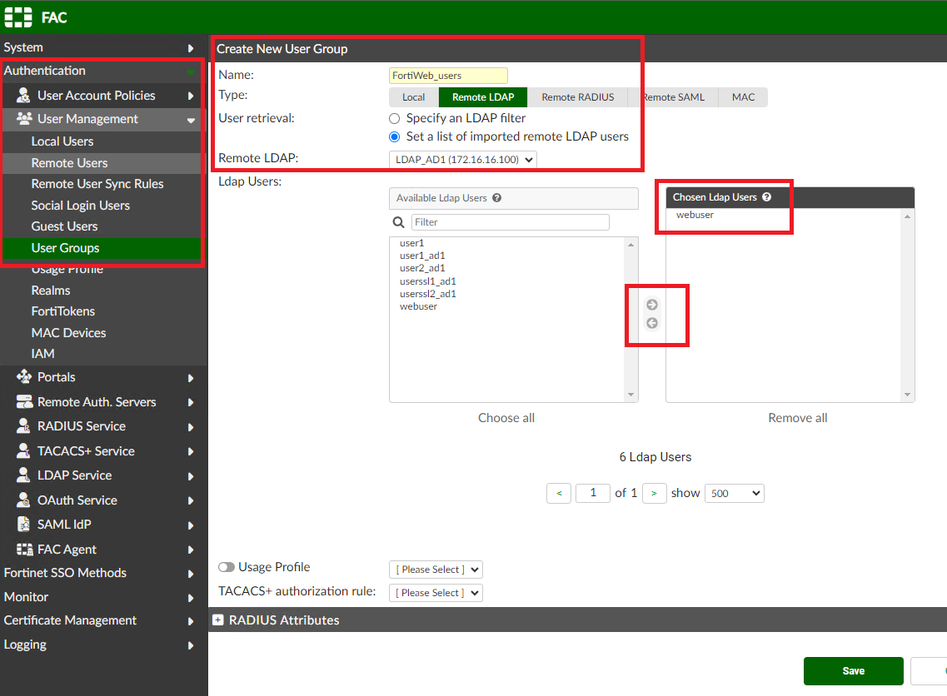947x696 pixels.
Task: Click the Portals icon in sidebar
Action: pyautogui.click(x=24, y=377)
